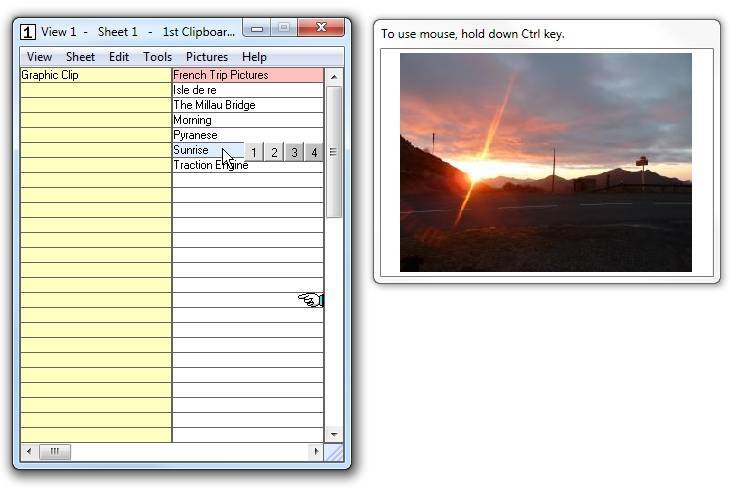Click the vertical scrollbar down arrow
The width and height of the screenshot is (729, 491).
(x=334, y=434)
